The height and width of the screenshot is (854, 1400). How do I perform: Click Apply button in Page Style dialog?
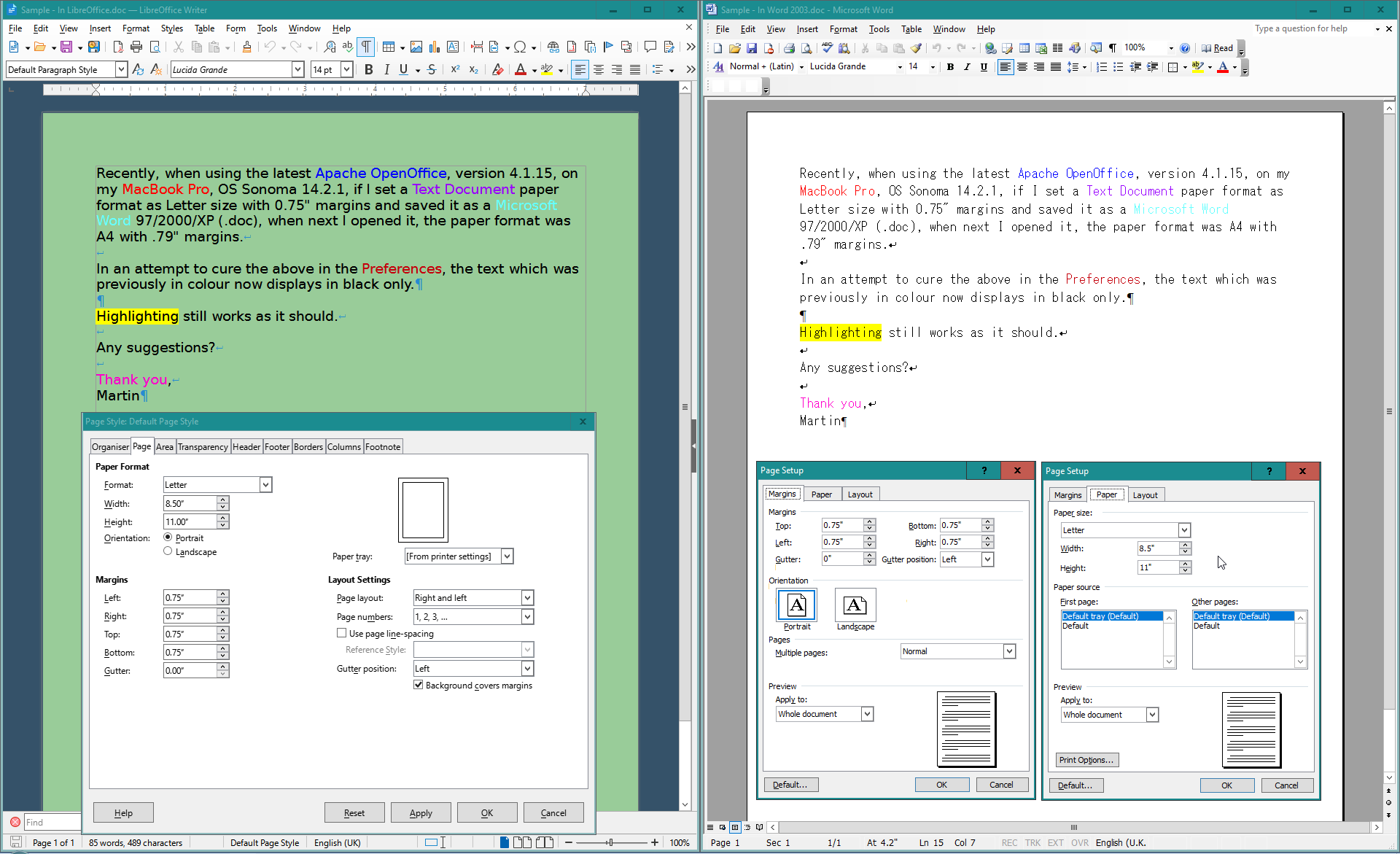(x=421, y=812)
